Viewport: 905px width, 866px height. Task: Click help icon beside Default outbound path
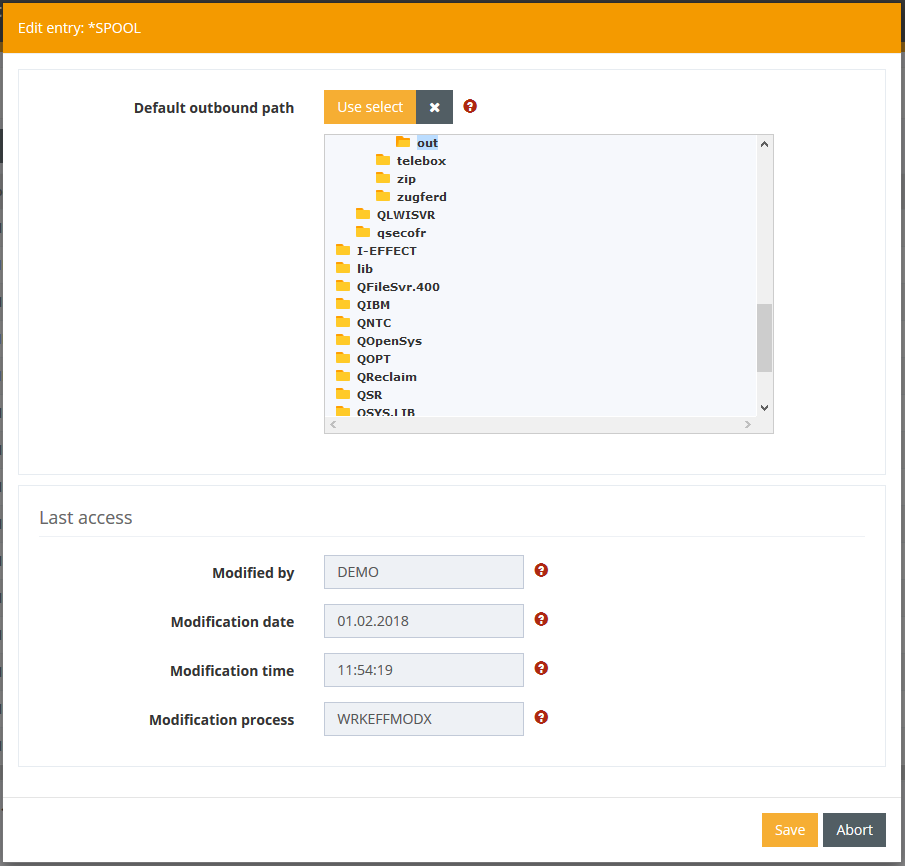[470, 106]
